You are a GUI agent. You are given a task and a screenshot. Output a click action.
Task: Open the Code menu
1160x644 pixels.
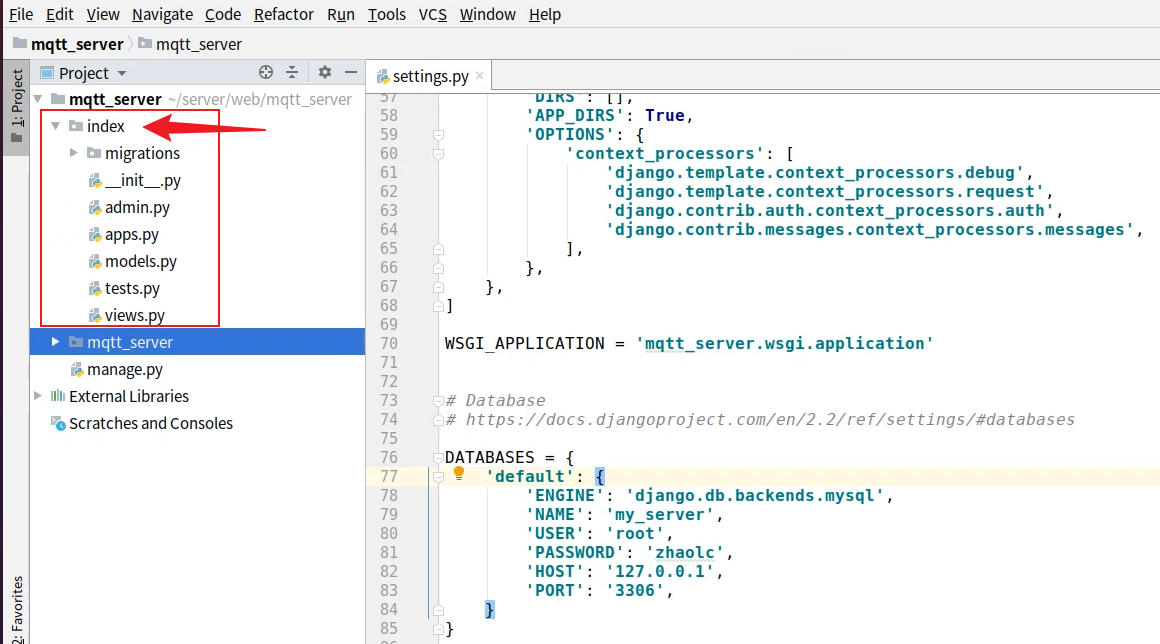click(223, 14)
